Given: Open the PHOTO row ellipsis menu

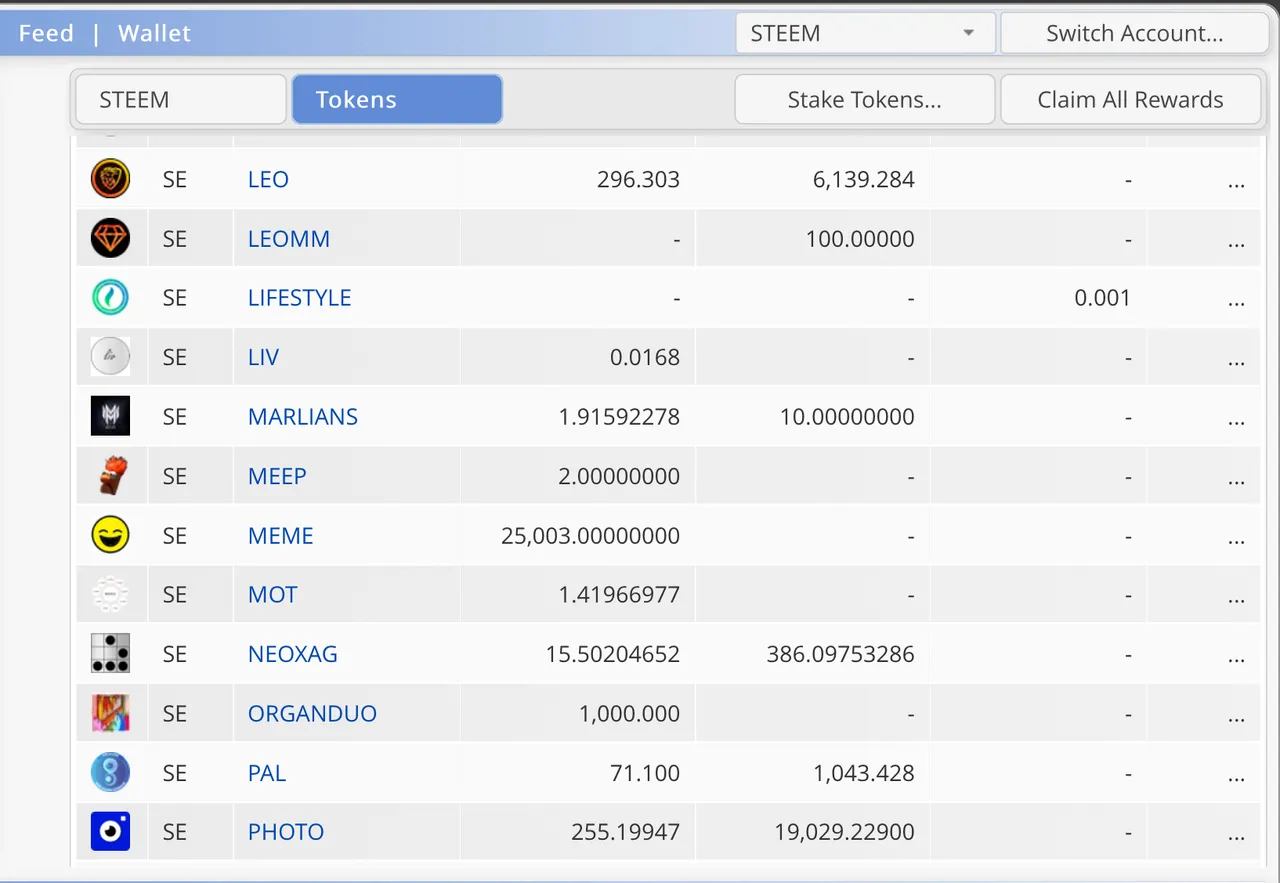Looking at the screenshot, I should (x=1236, y=835).
